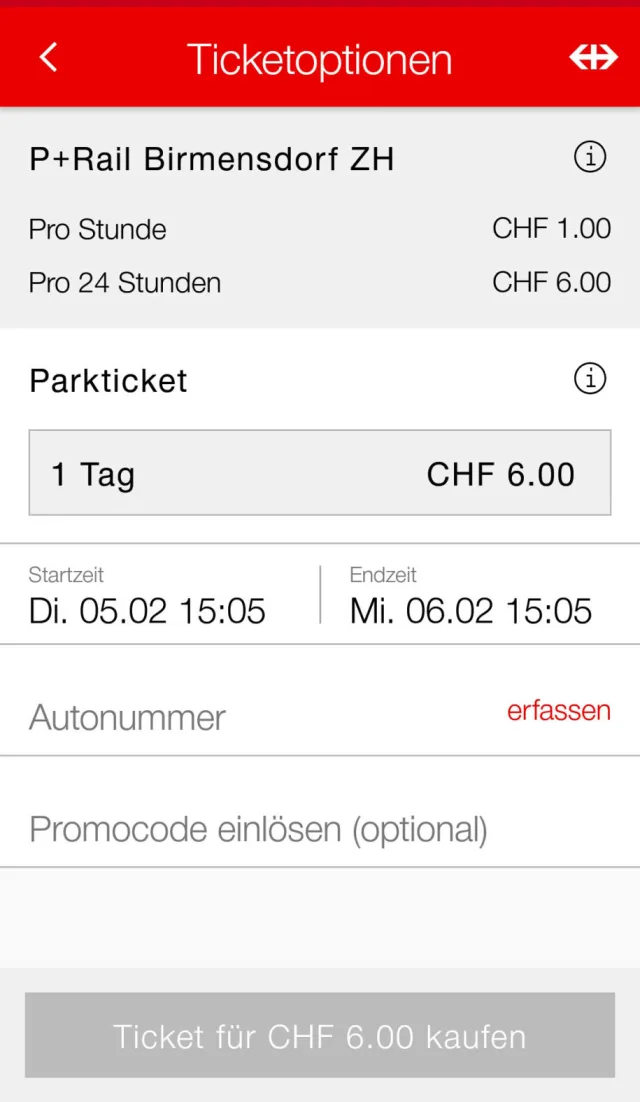The height and width of the screenshot is (1102, 640).
Task: Open info for P+Rail Birmensdorf ZH
Action: point(590,157)
